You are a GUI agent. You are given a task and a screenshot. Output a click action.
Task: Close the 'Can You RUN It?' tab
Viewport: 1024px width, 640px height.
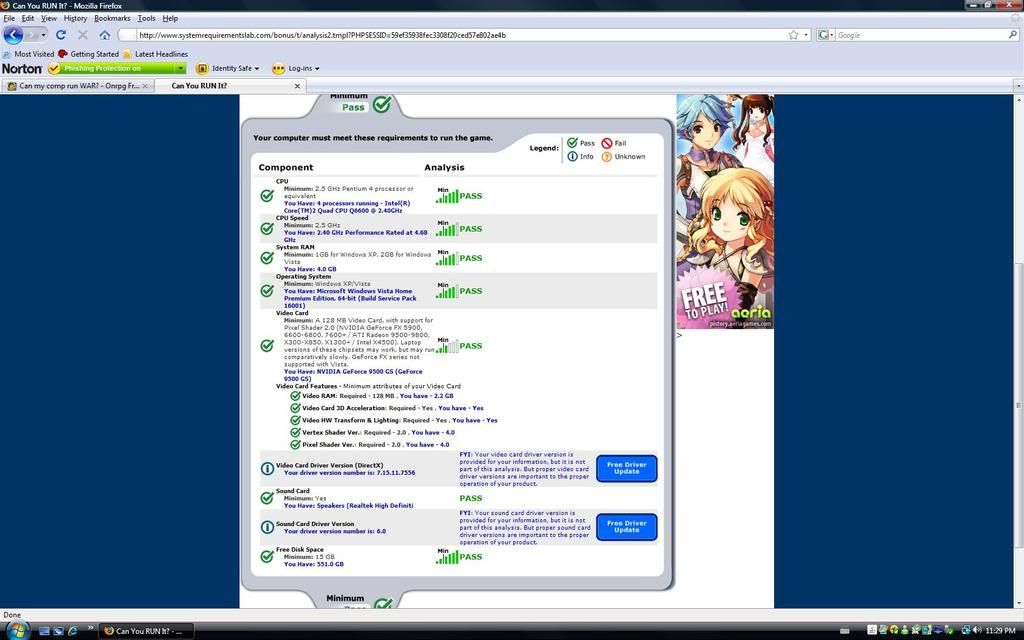(297, 86)
